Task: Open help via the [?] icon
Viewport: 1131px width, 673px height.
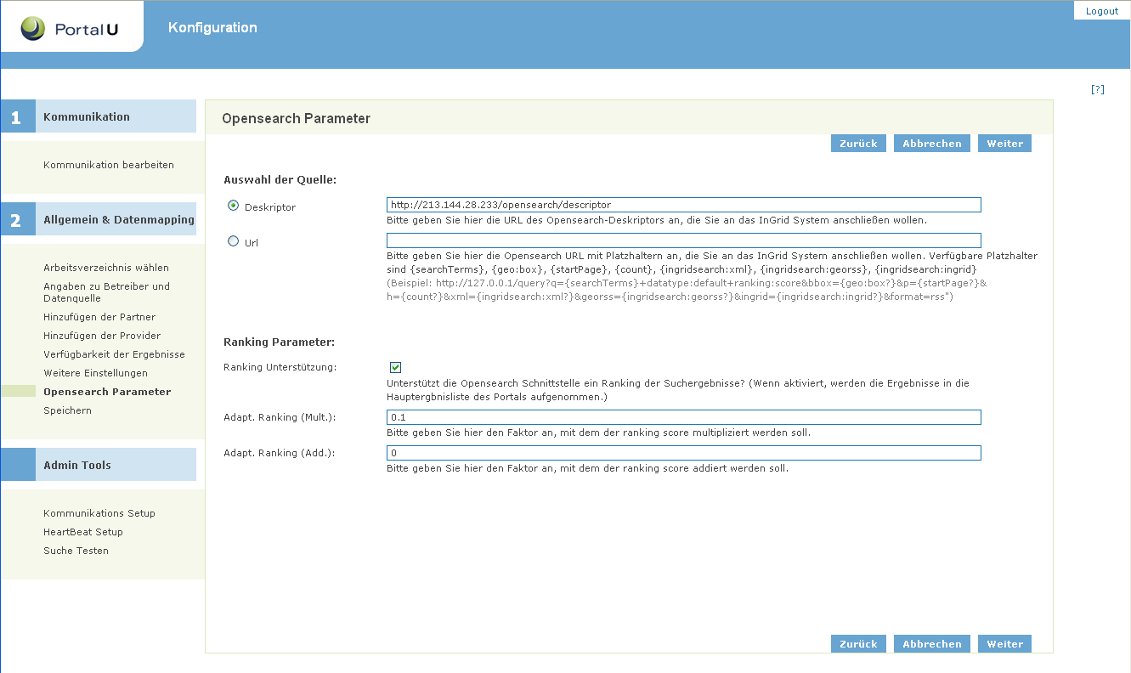Action: point(1098,88)
